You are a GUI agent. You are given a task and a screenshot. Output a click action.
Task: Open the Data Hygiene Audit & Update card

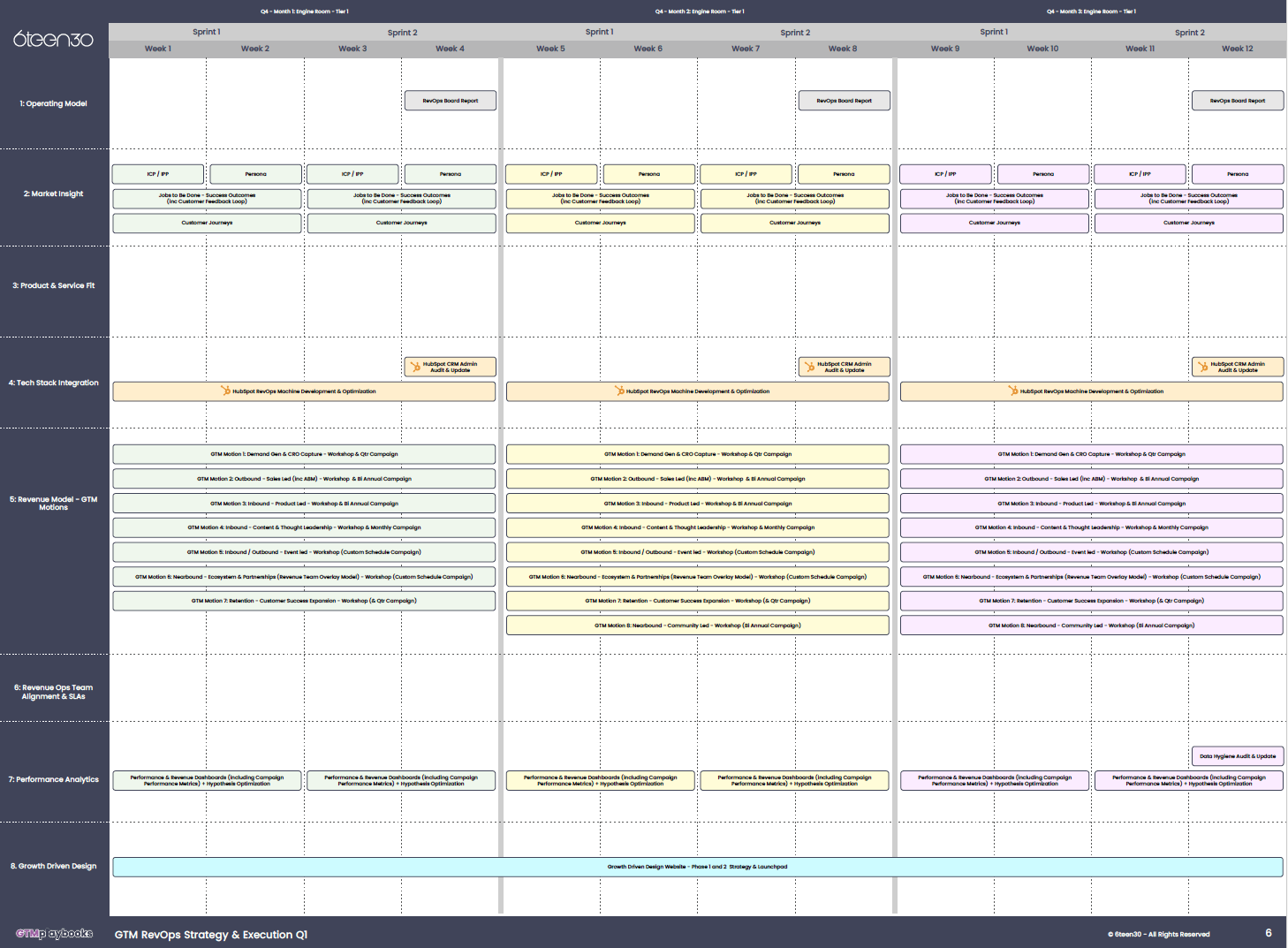[x=1238, y=756]
